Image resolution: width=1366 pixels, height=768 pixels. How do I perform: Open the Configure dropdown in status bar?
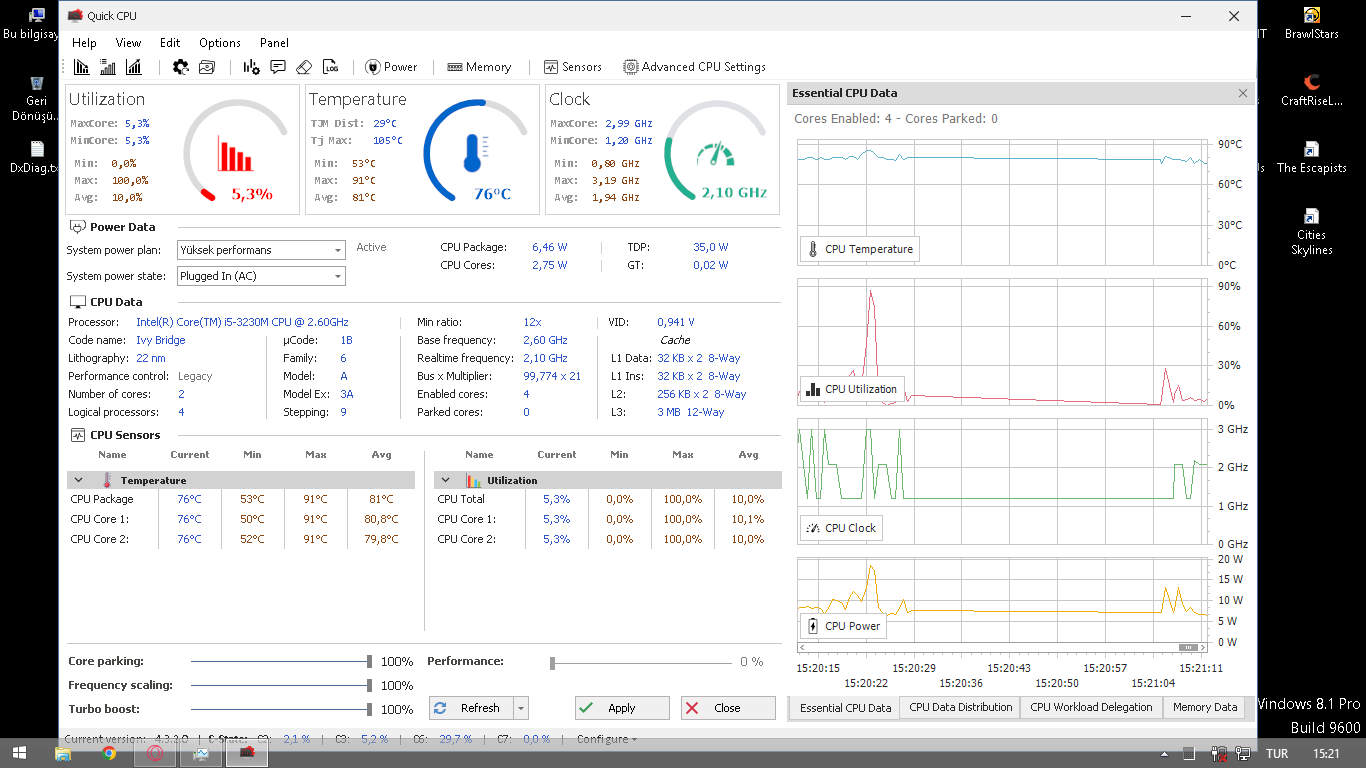[x=606, y=739]
